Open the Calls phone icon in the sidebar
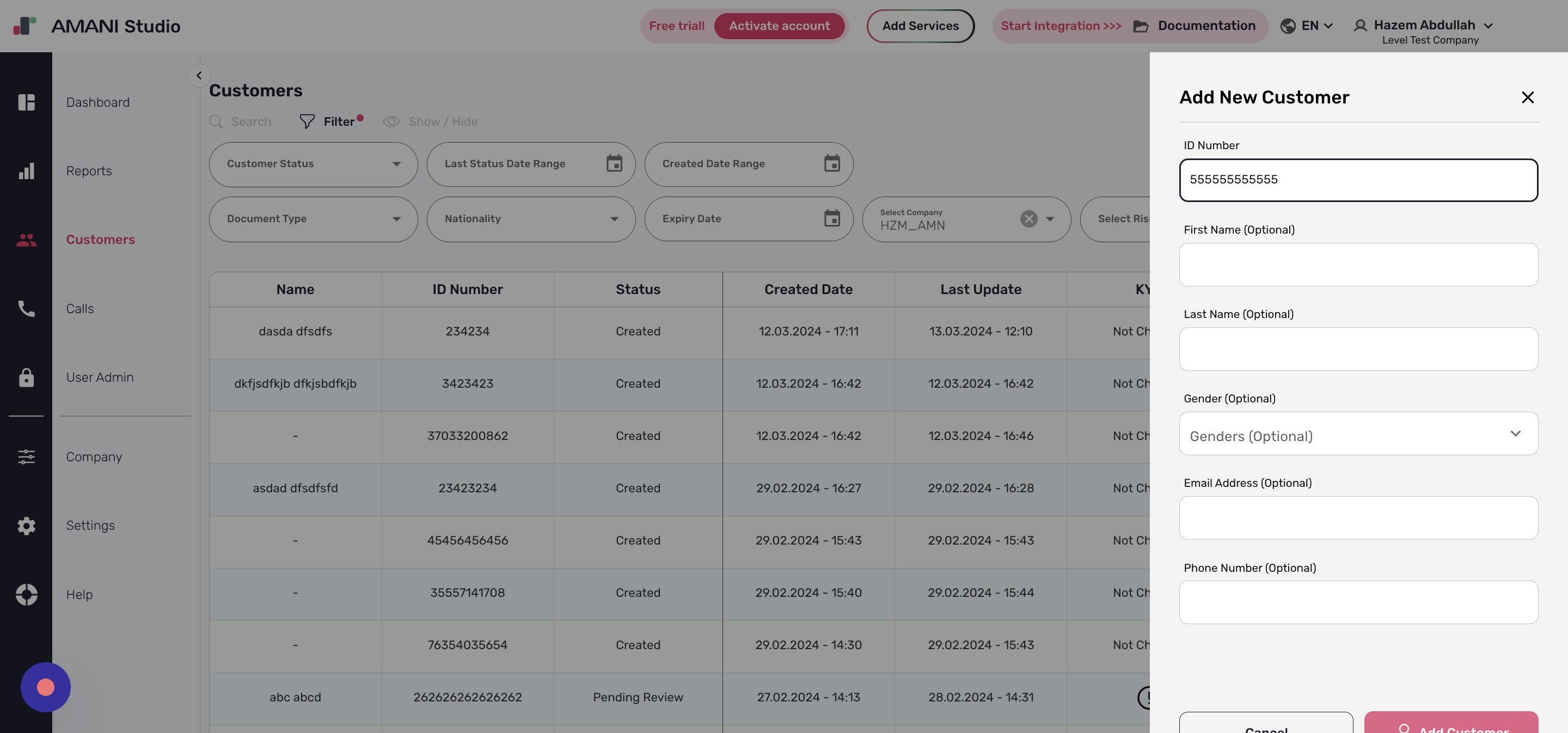 tap(27, 309)
